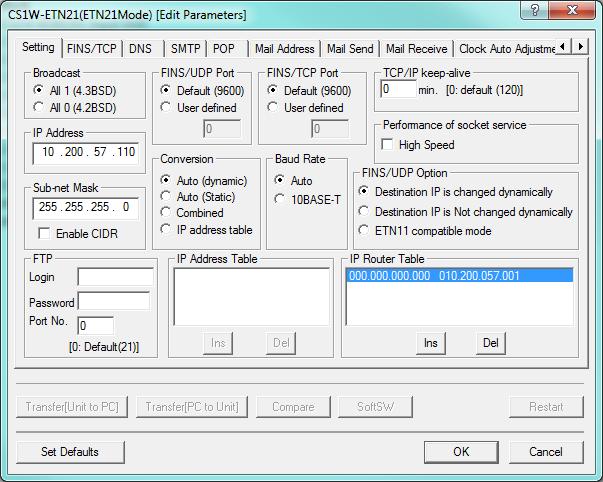This screenshot has height=482, width=603.
Task: Select router entry 000.000.000.000 010.200.057.001
Action: (460, 275)
